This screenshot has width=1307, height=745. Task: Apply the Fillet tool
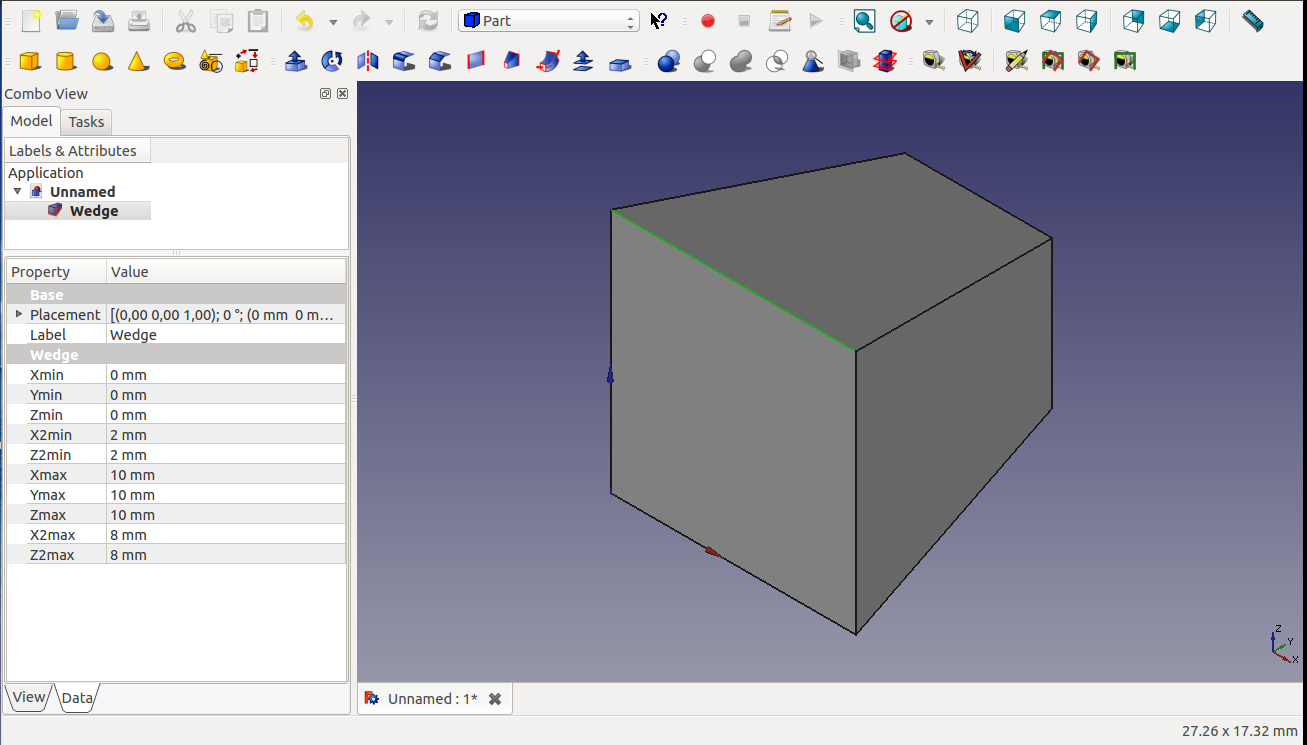(404, 62)
